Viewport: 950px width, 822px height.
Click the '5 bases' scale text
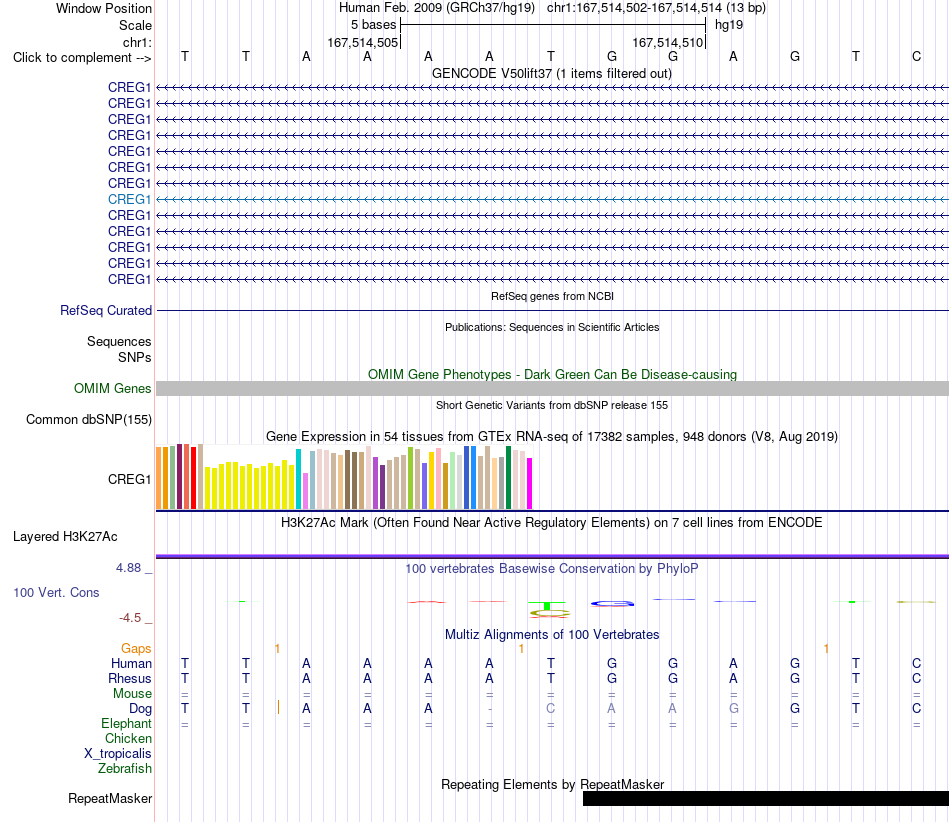[373, 25]
